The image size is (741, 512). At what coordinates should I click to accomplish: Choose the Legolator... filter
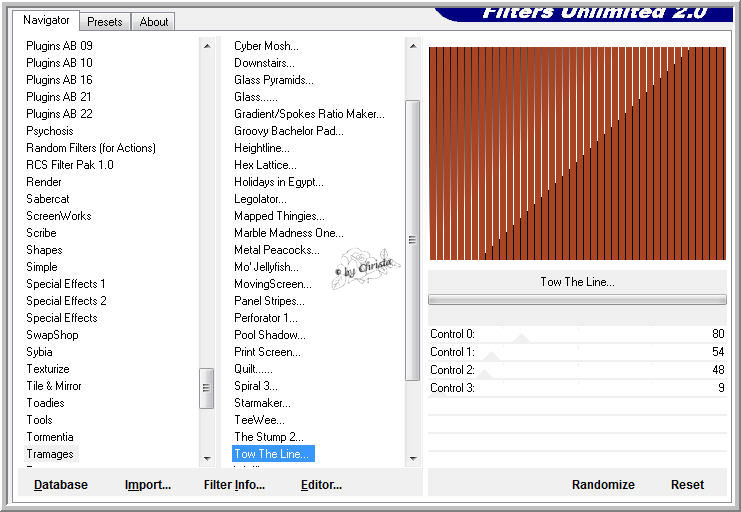(x=260, y=199)
